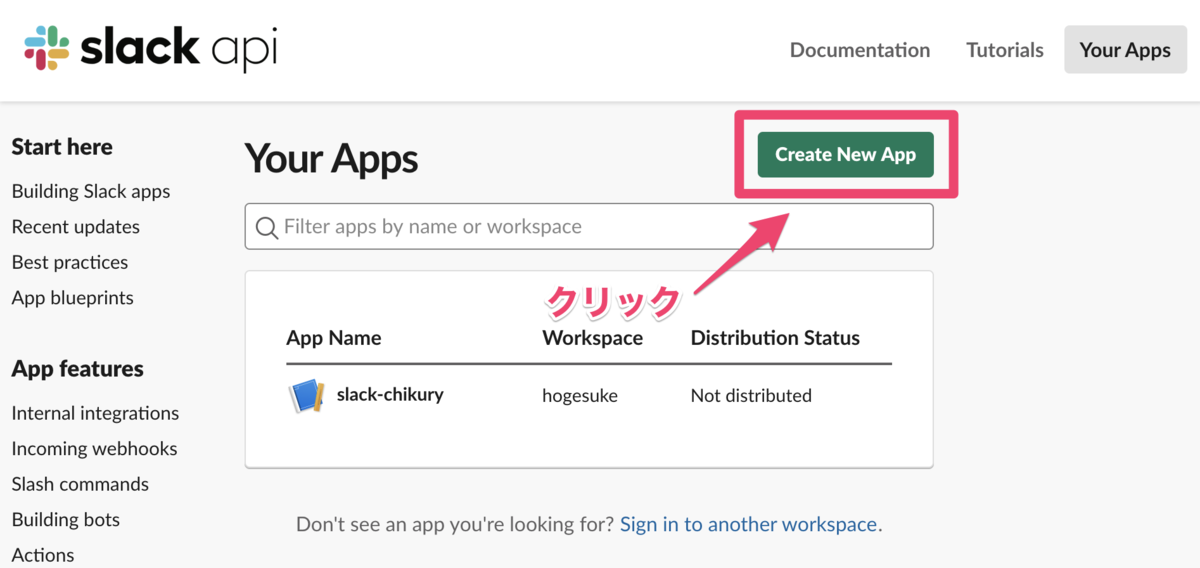Click the App features sidebar heading
The image size is (1200, 568).
click(78, 369)
